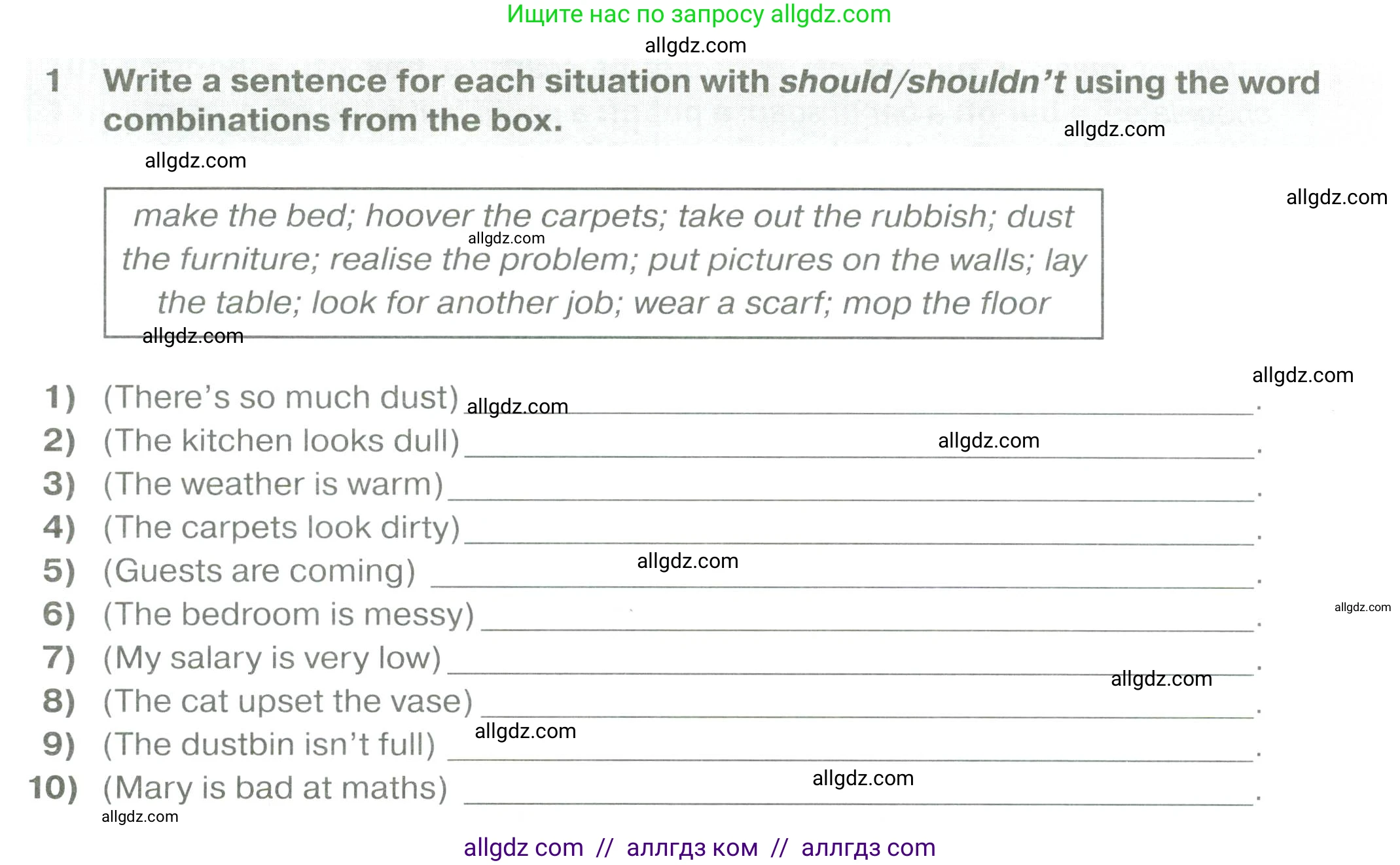Click the purple 'аллгдз ком' footer text
The width and height of the screenshot is (1400, 865).
click(692, 848)
